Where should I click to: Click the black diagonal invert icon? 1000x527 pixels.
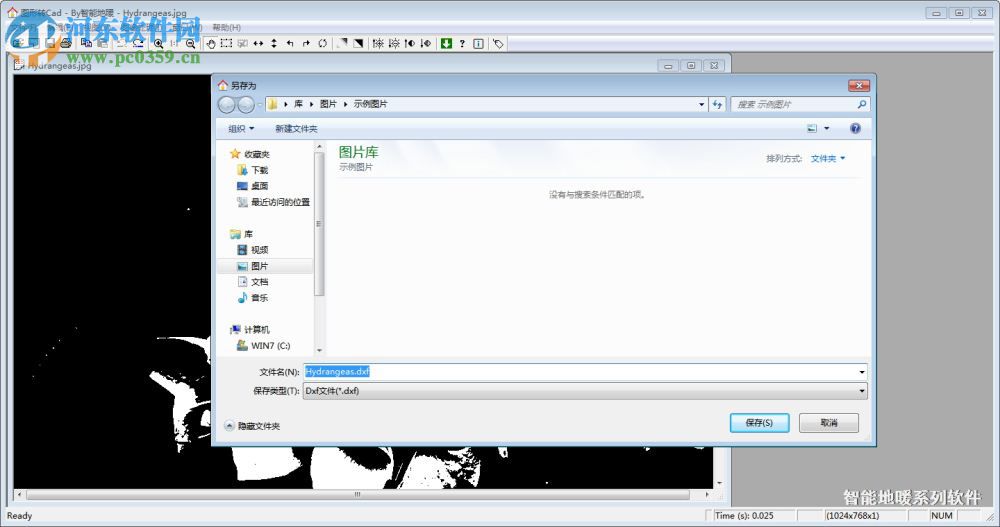click(x=358, y=43)
